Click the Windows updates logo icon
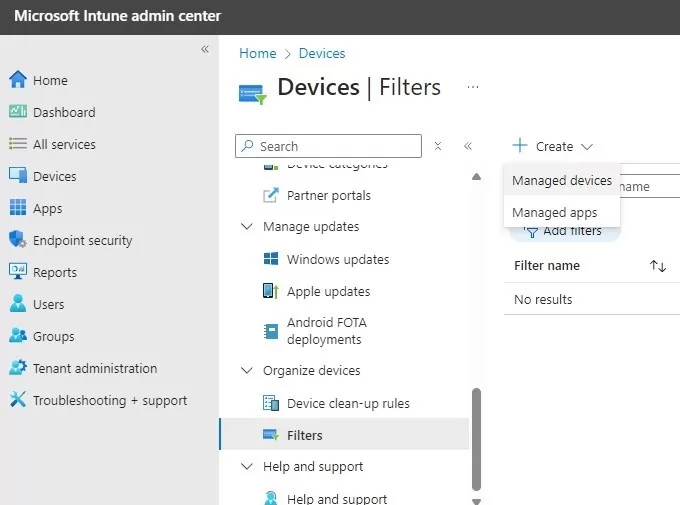The width and height of the screenshot is (680, 505). pos(271,259)
